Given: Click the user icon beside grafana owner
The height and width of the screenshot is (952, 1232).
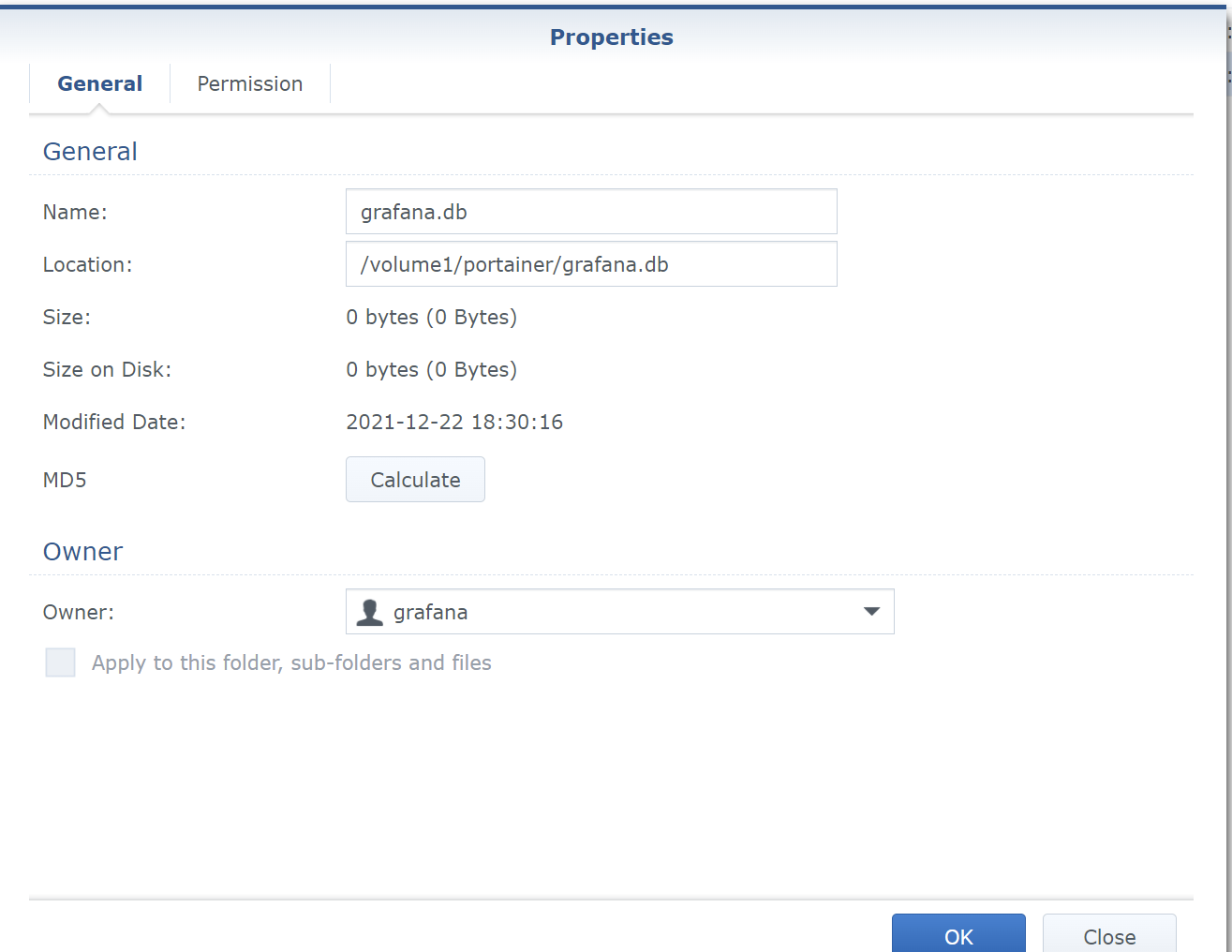Looking at the screenshot, I should pos(369,611).
